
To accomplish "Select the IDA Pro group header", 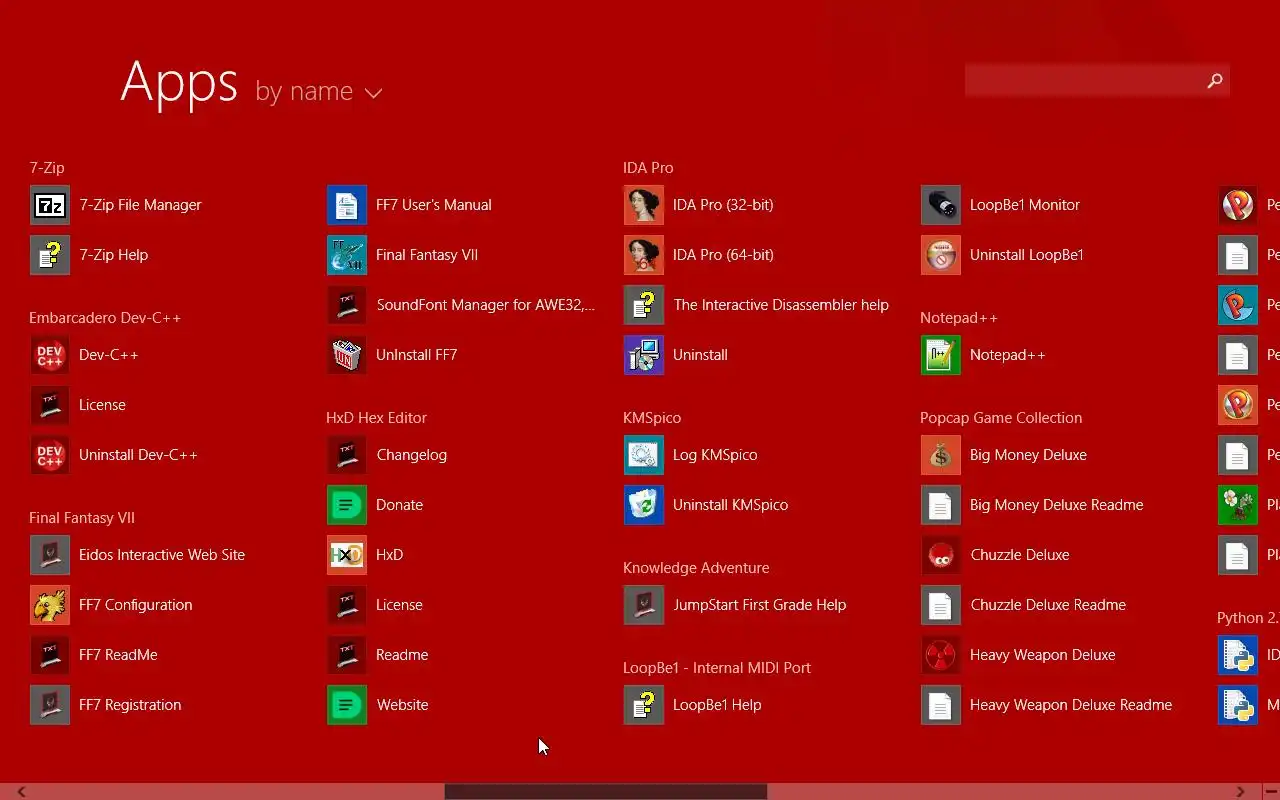I will coord(648,168).
